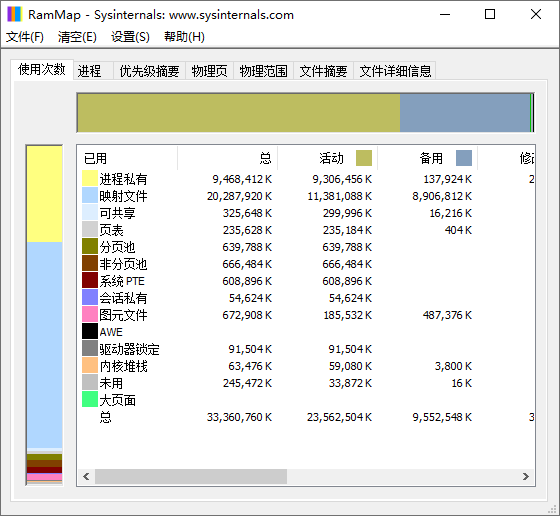Click the pink swatch beside 图元文件

pos(90,315)
